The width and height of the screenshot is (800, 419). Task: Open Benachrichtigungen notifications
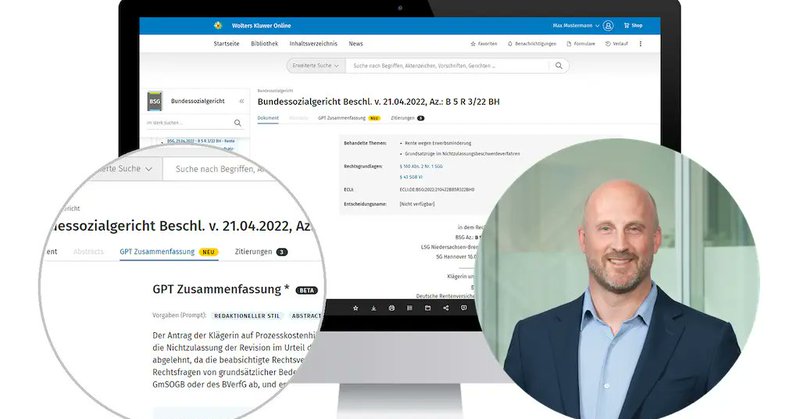[532, 44]
